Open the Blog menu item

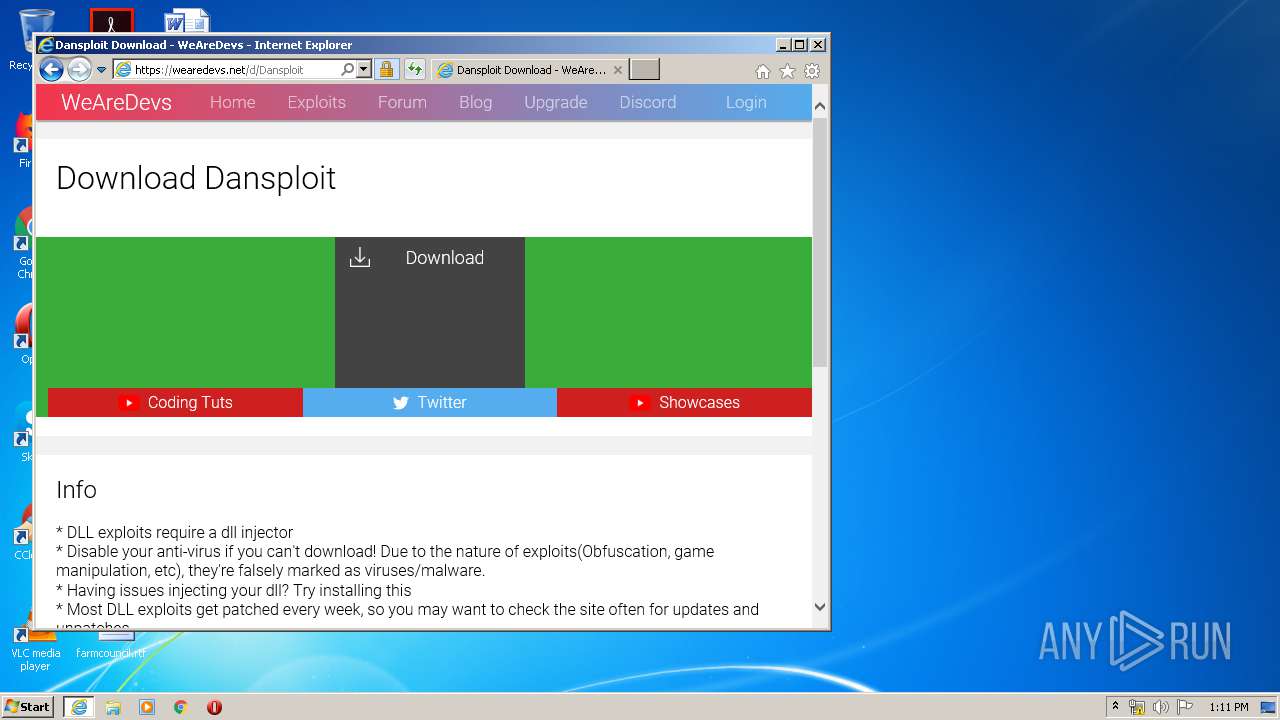coord(475,102)
